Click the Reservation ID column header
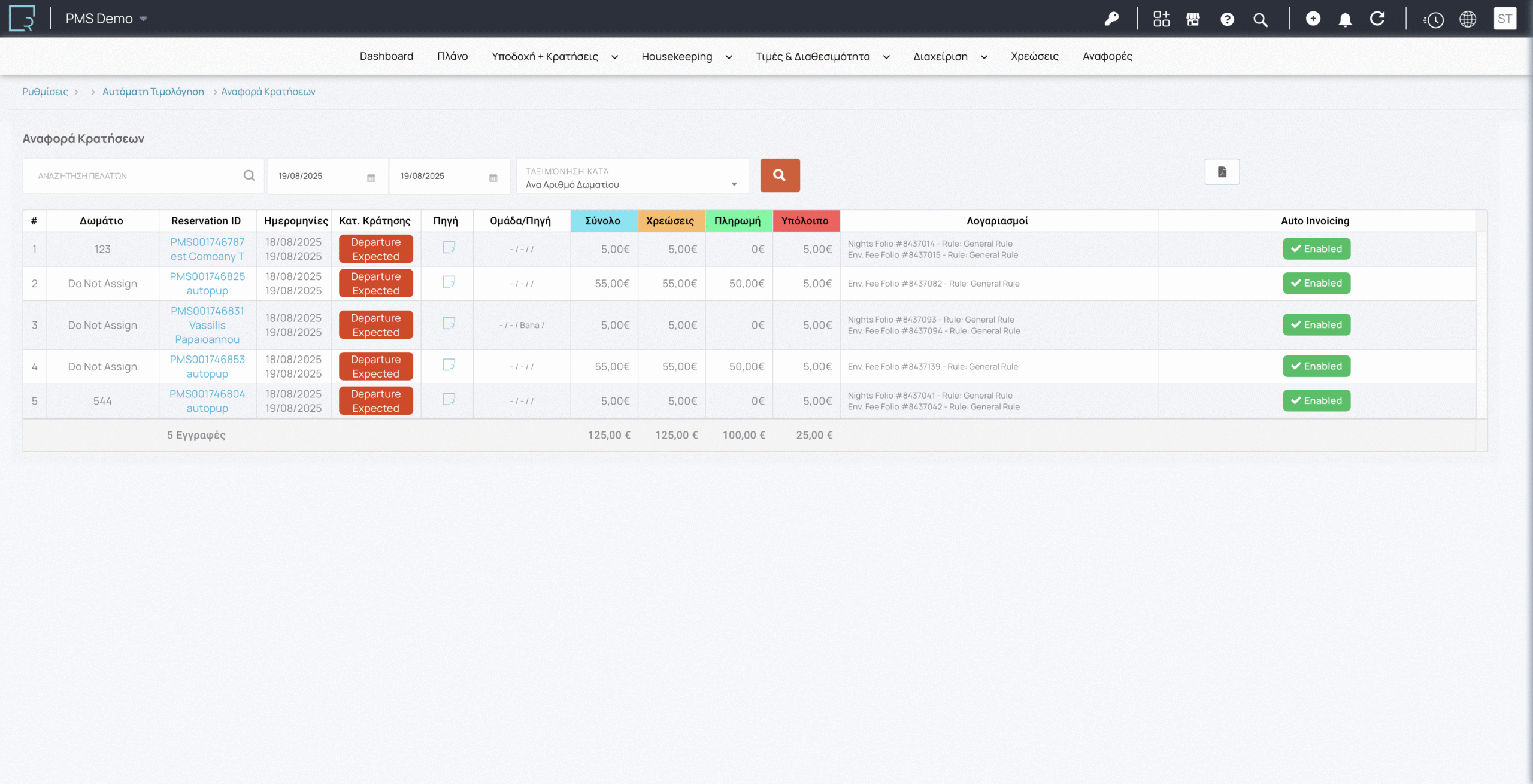 (x=206, y=221)
